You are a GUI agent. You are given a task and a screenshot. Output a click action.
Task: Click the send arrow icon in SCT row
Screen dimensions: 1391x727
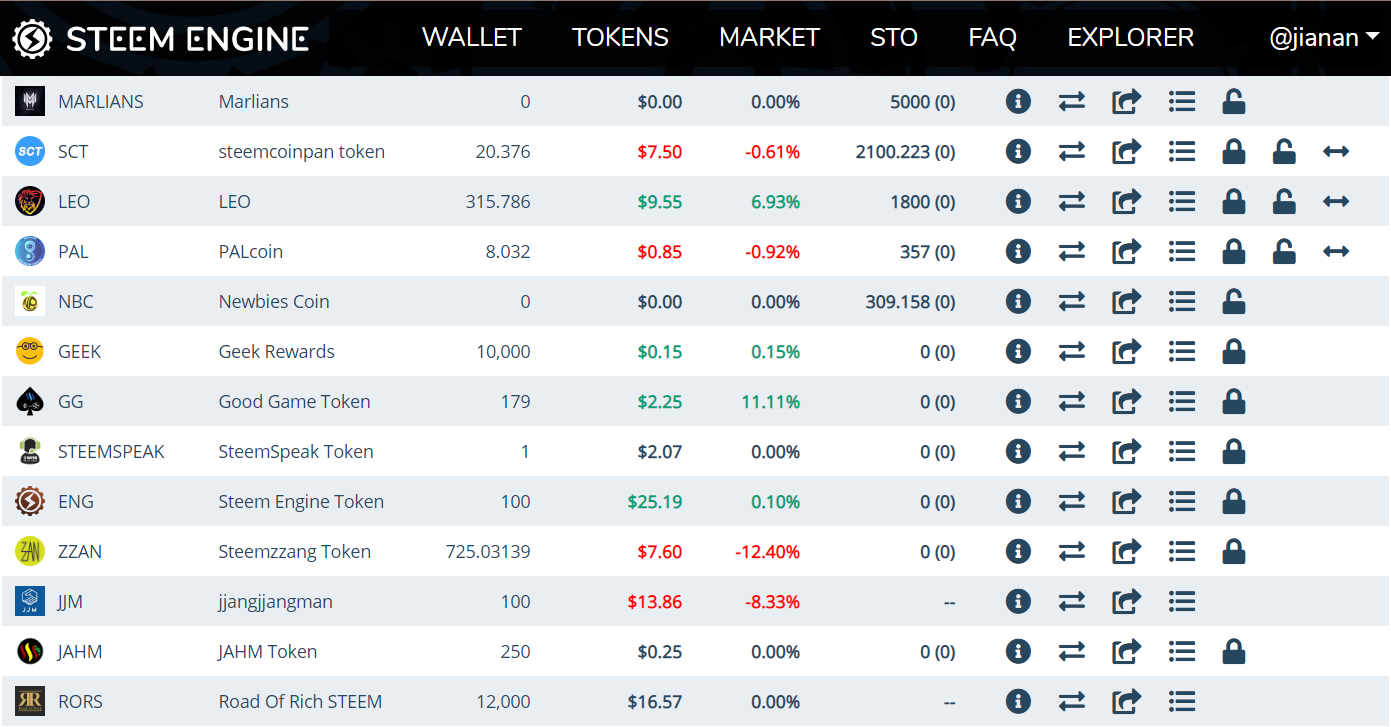pyautogui.click(x=1126, y=152)
